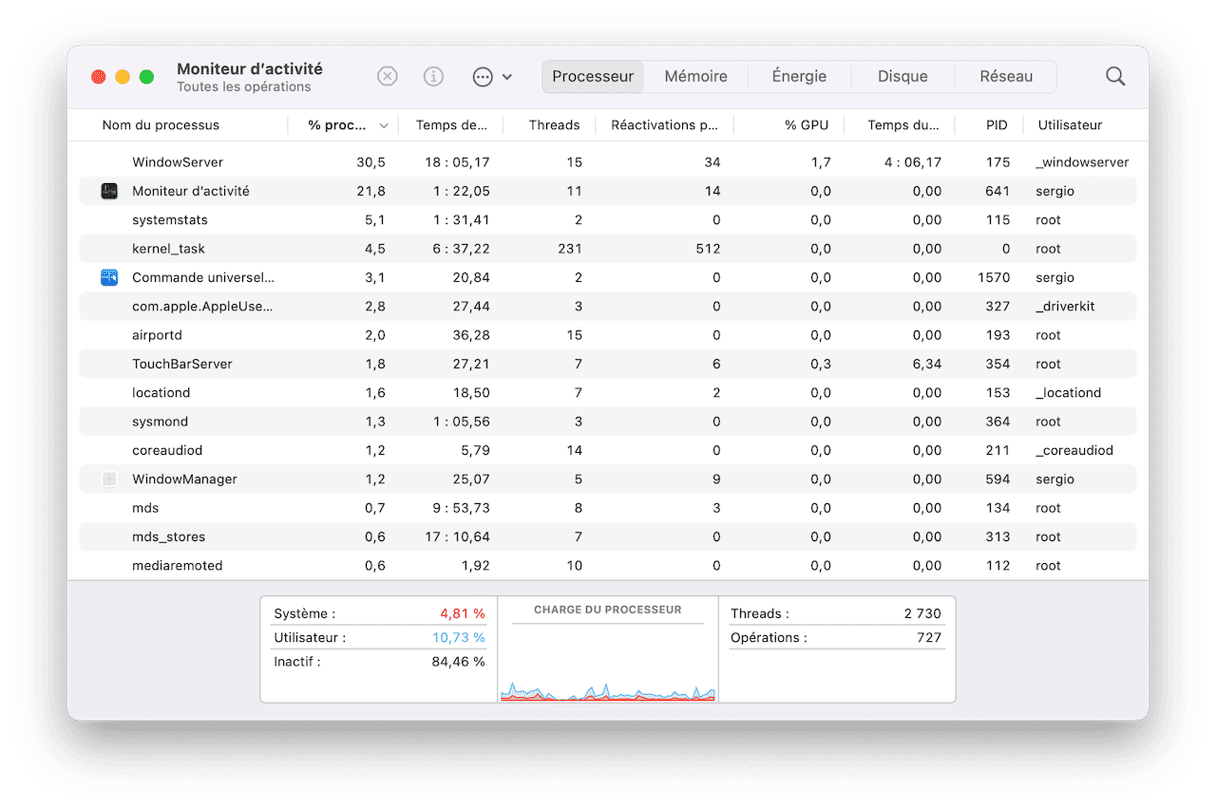This screenshot has width=1216, height=809.
Task: Sort by Nom du processus column
Action: point(161,126)
